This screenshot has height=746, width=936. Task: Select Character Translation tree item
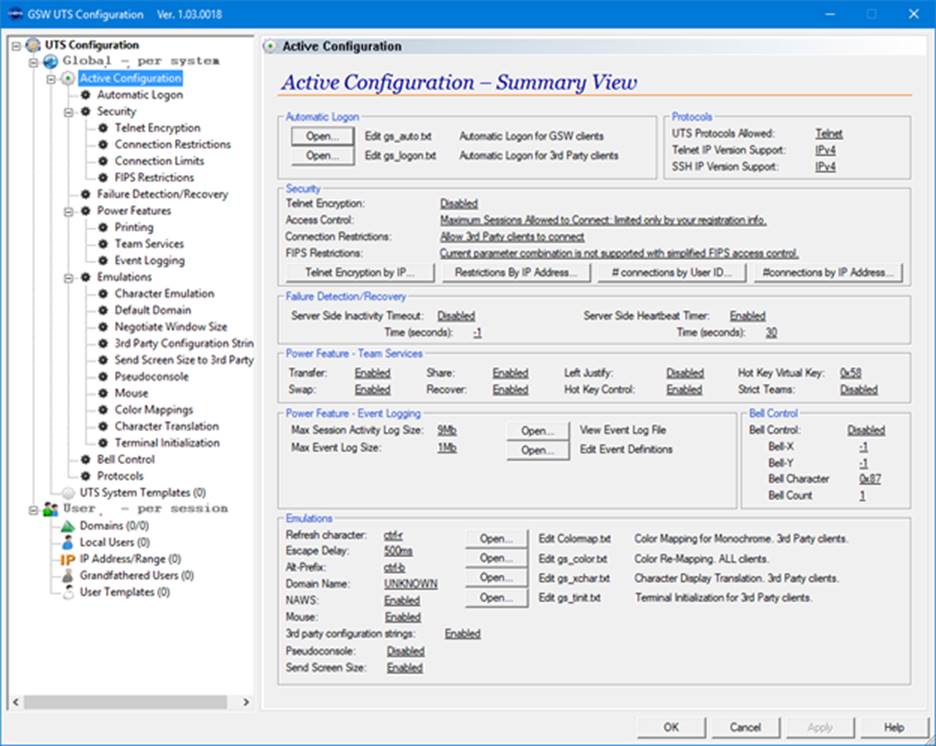point(167,426)
